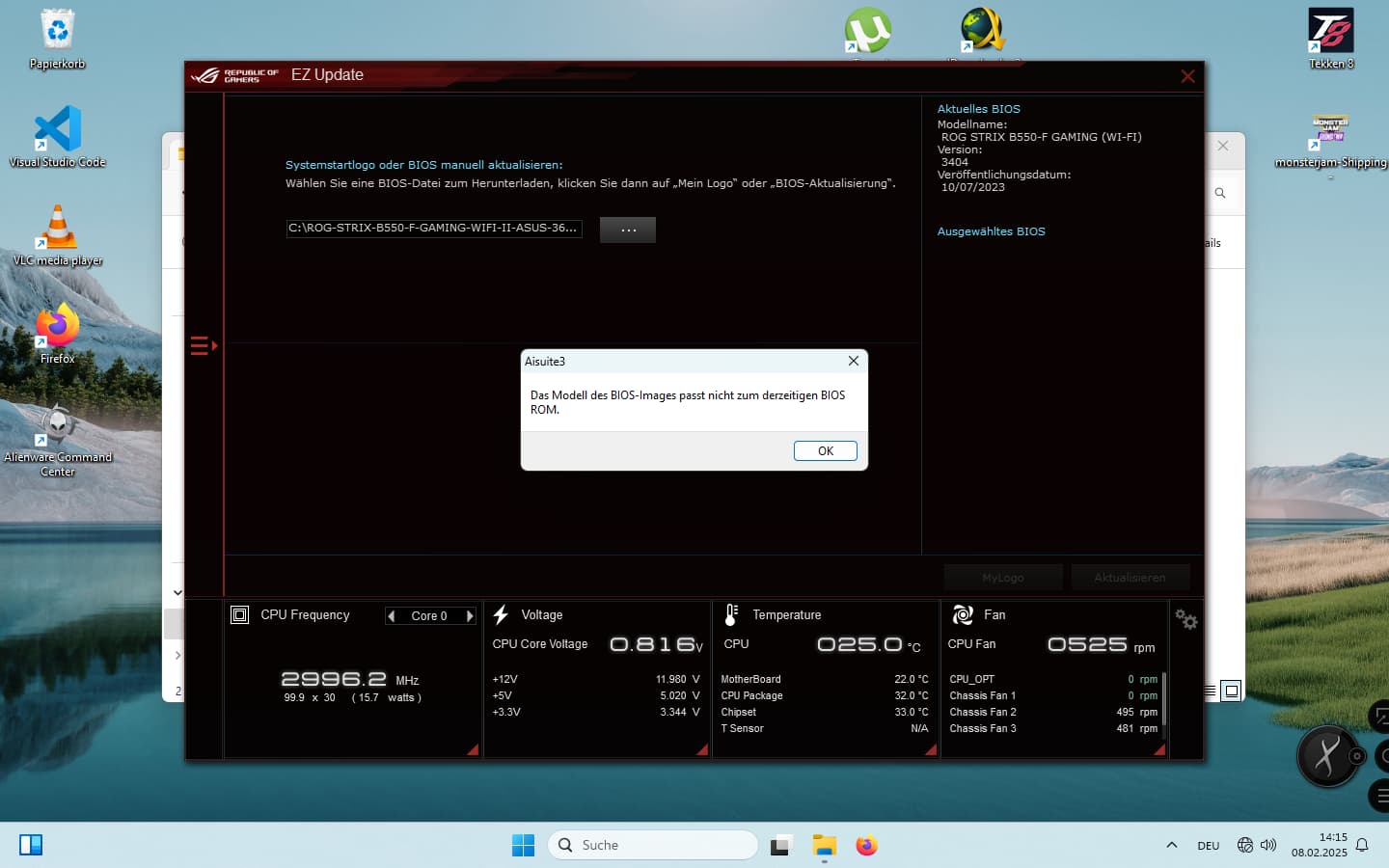
Task: Click the browse BIOS file button
Action: 628,230
